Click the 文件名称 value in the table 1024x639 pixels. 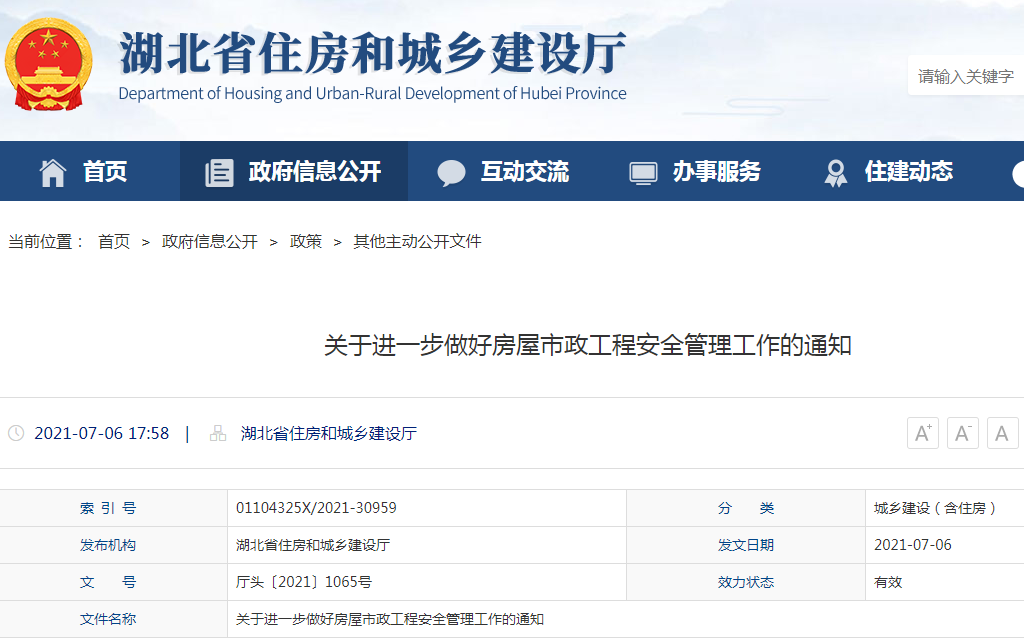coord(390,619)
